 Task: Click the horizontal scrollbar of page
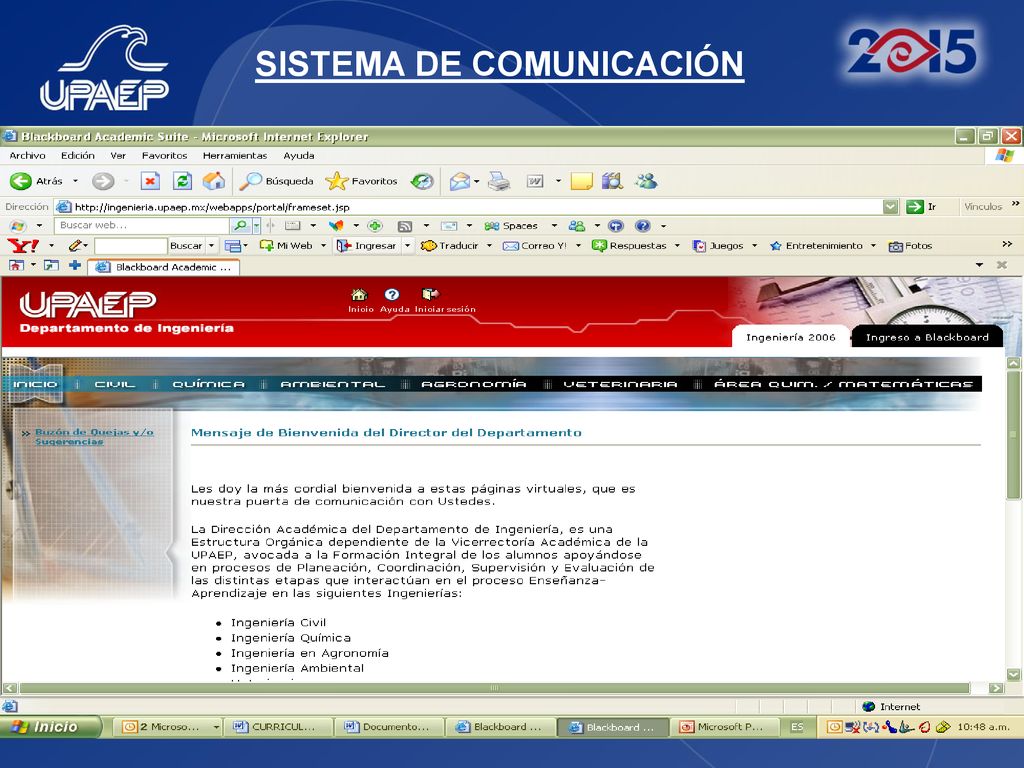[x=494, y=688]
